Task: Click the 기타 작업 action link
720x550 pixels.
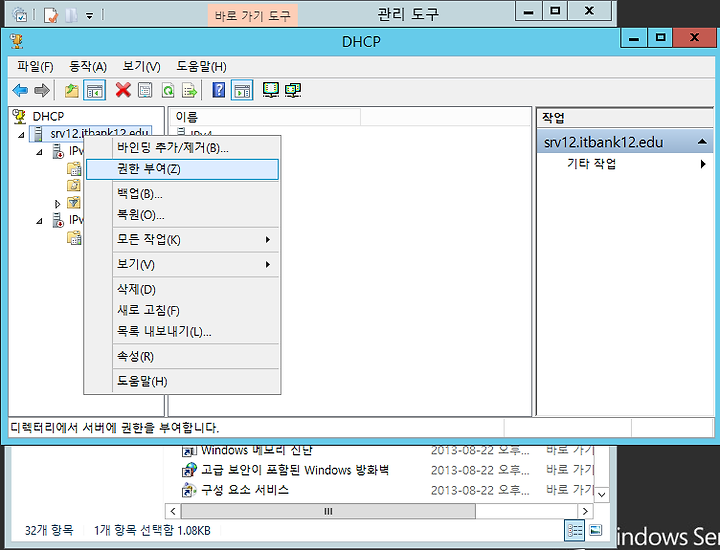Action: [x=591, y=164]
